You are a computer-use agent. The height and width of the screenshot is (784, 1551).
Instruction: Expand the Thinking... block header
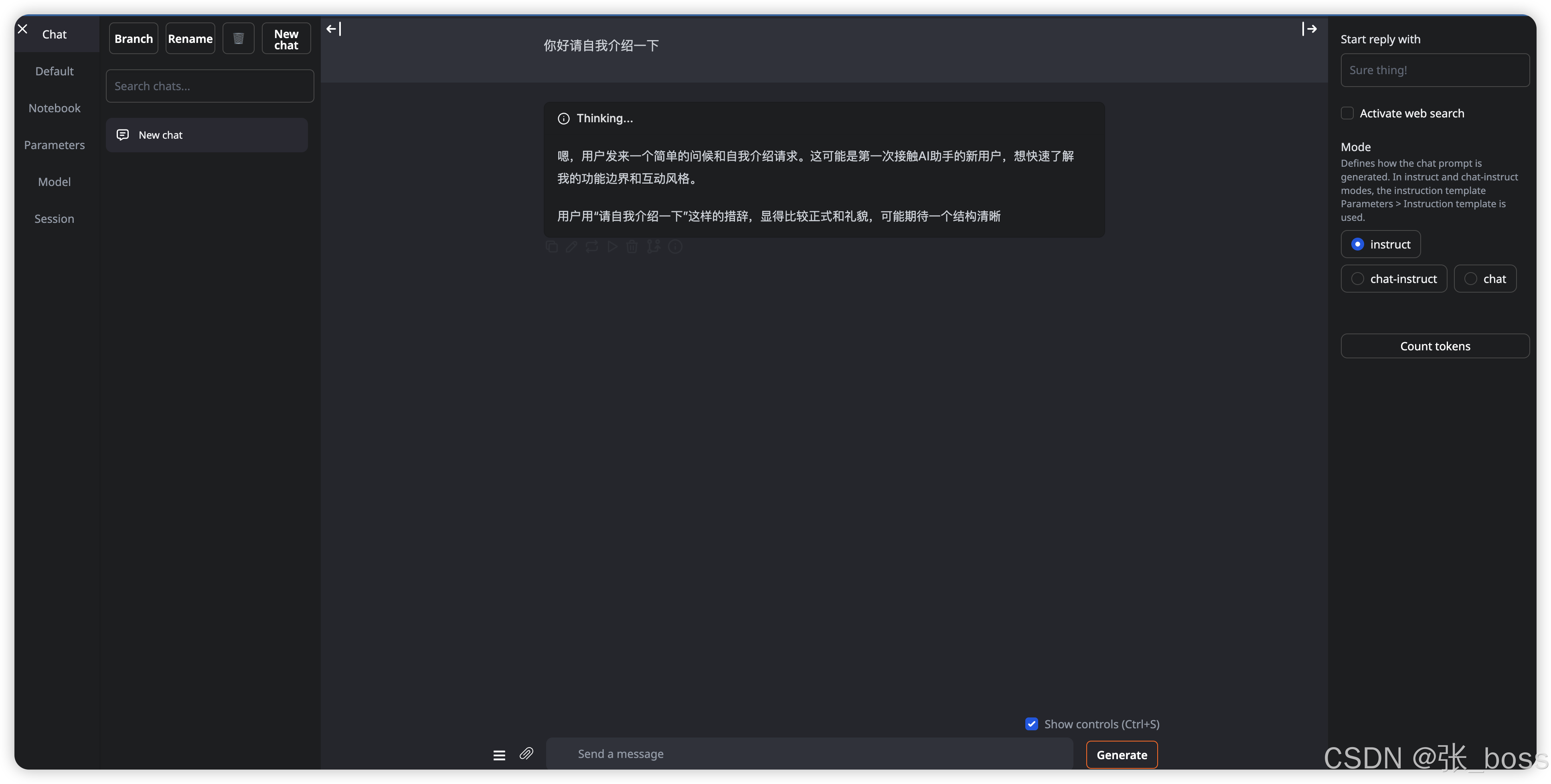tap(604, 119)
